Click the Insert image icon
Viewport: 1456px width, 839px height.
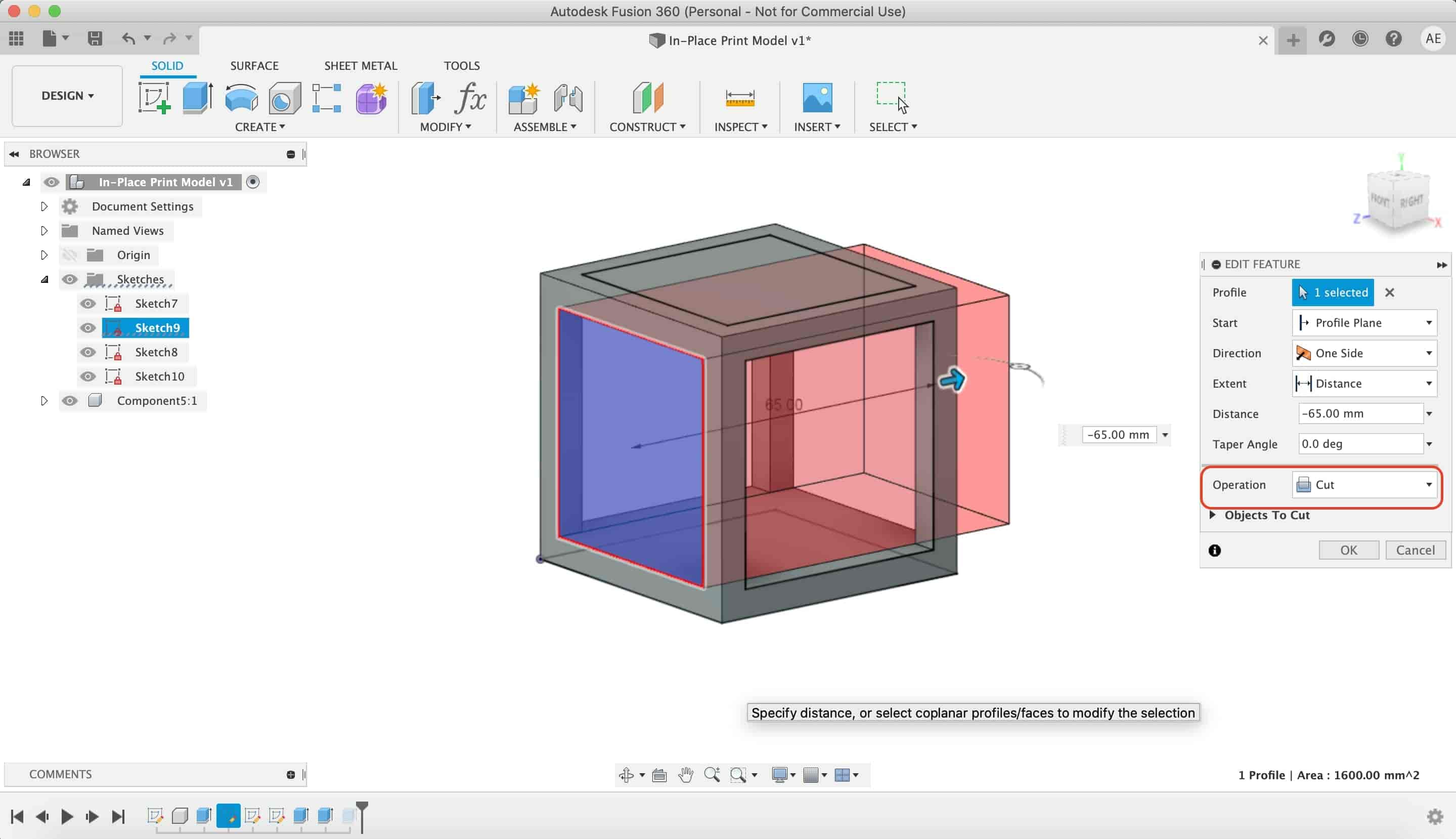point(817,97)
